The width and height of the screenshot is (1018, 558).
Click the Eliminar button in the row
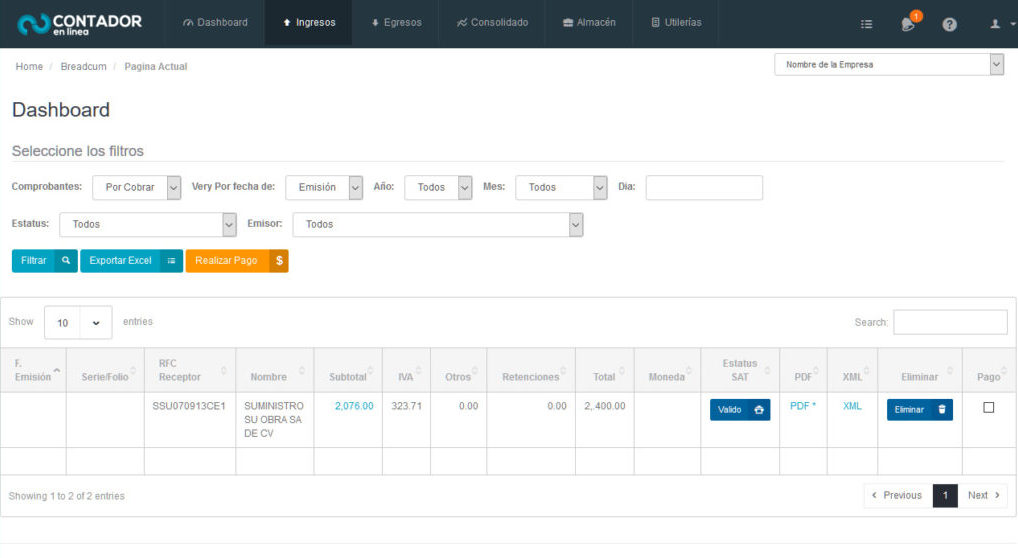click(920, 410)
